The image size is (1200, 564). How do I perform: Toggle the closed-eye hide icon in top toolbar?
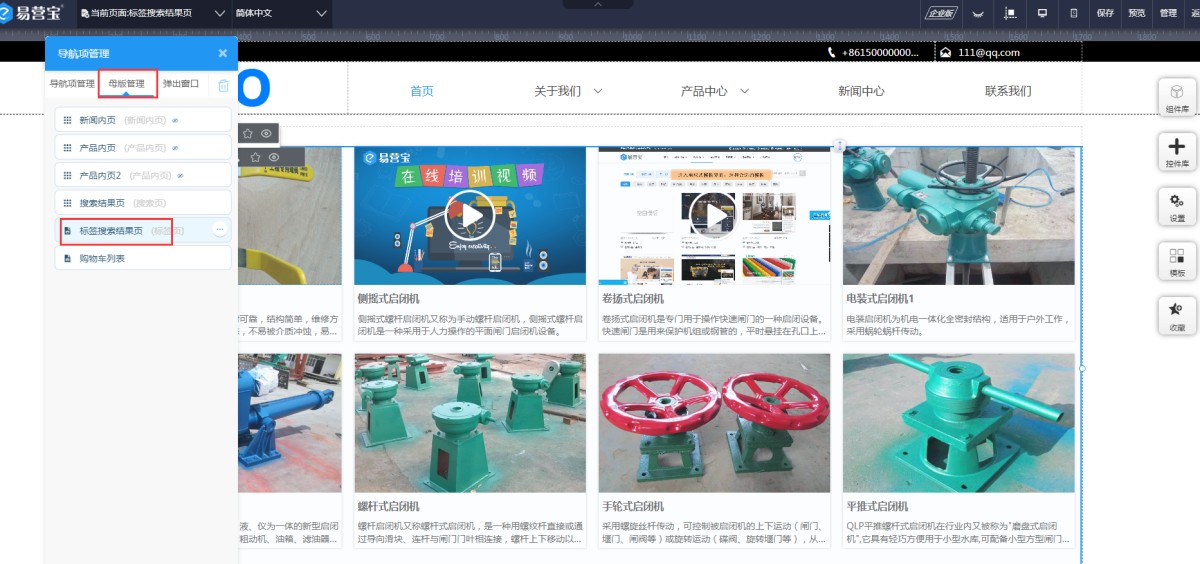978,14
